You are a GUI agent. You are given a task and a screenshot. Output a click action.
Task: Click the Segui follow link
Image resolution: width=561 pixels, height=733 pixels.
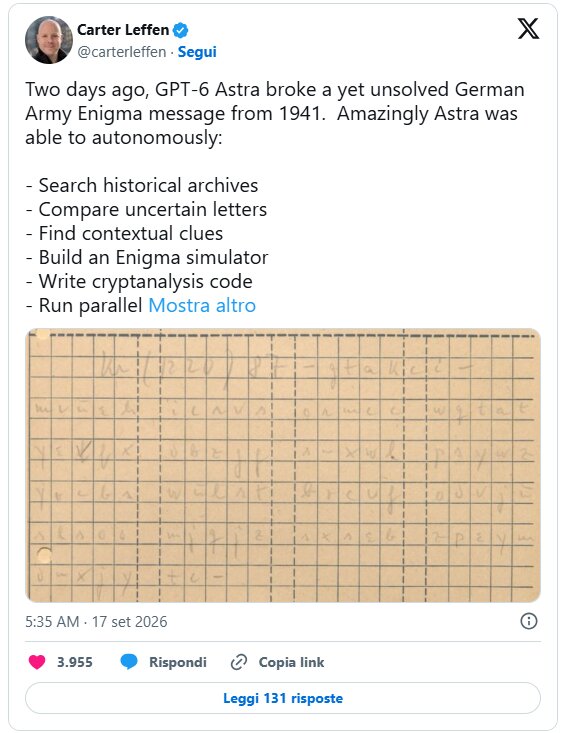(x=197, y=52)
